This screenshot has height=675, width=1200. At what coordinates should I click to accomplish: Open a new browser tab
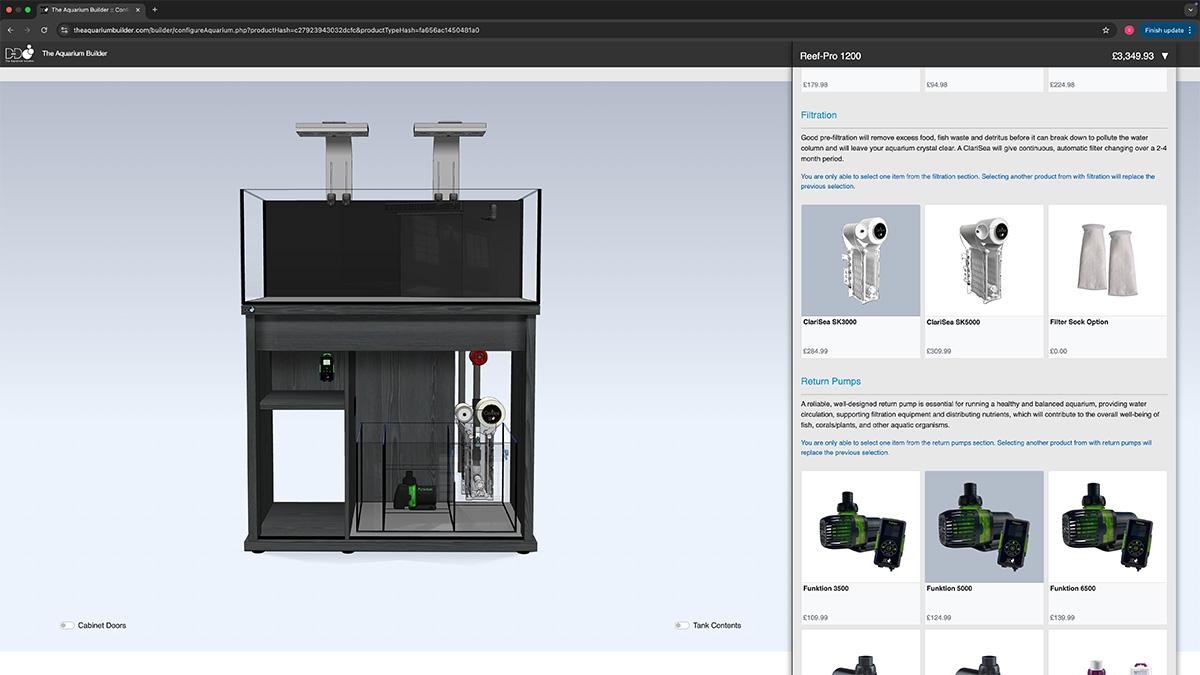pyautogui.click(x=154, y=9)
